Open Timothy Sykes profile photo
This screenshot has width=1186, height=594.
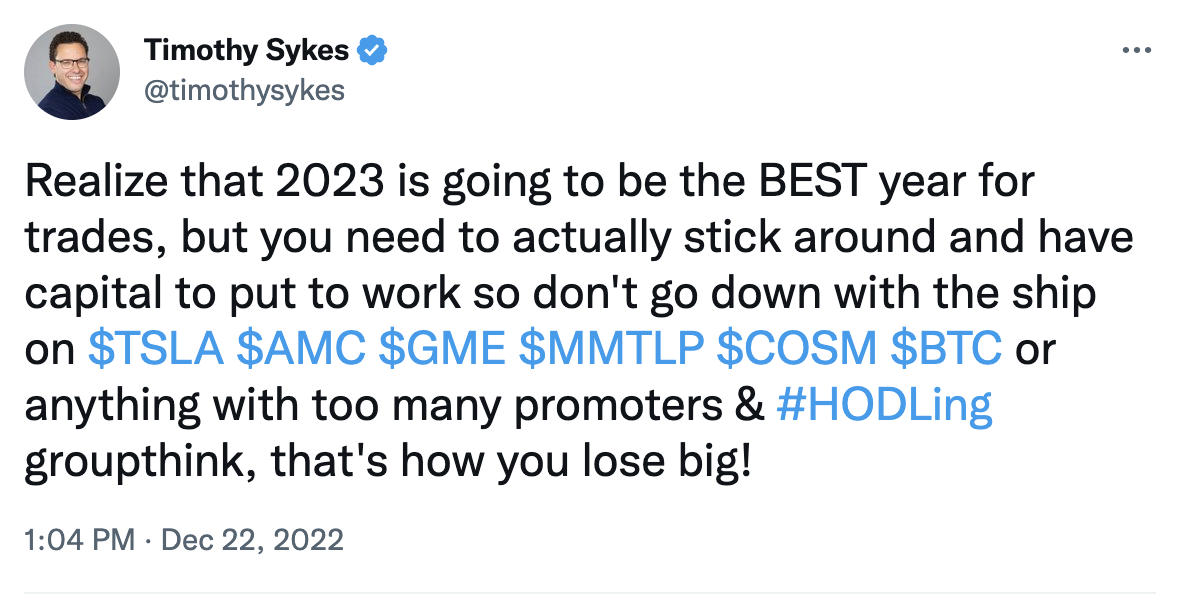tap(72, 72)
